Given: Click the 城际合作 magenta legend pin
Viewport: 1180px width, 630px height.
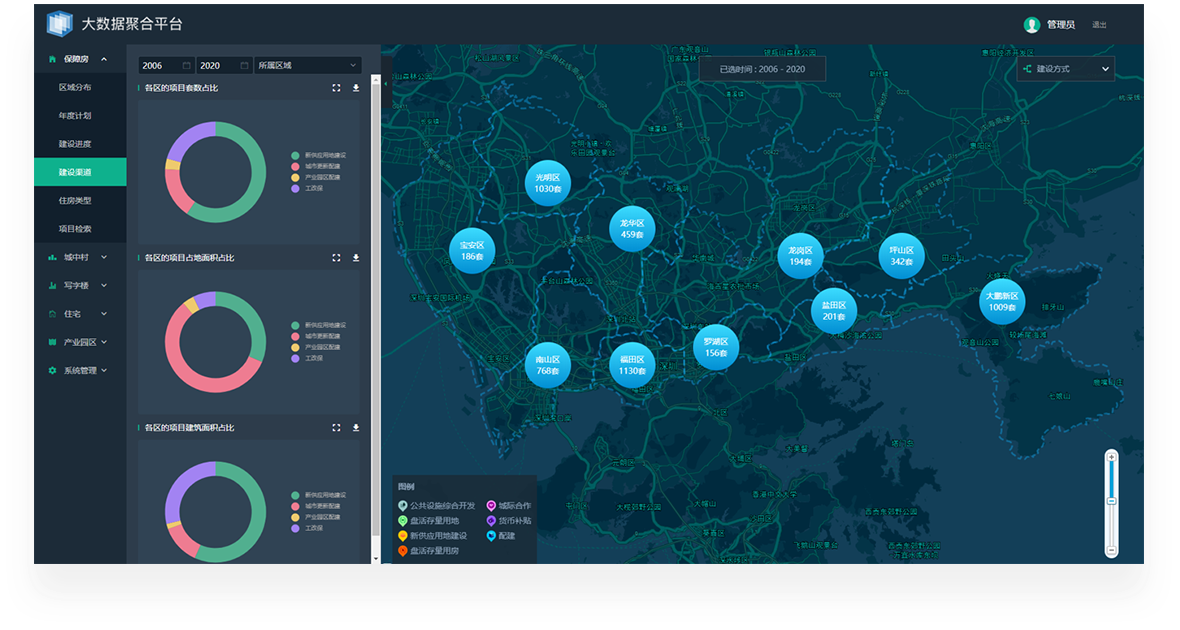Looking at the screenshot, I should coord(491,506).
